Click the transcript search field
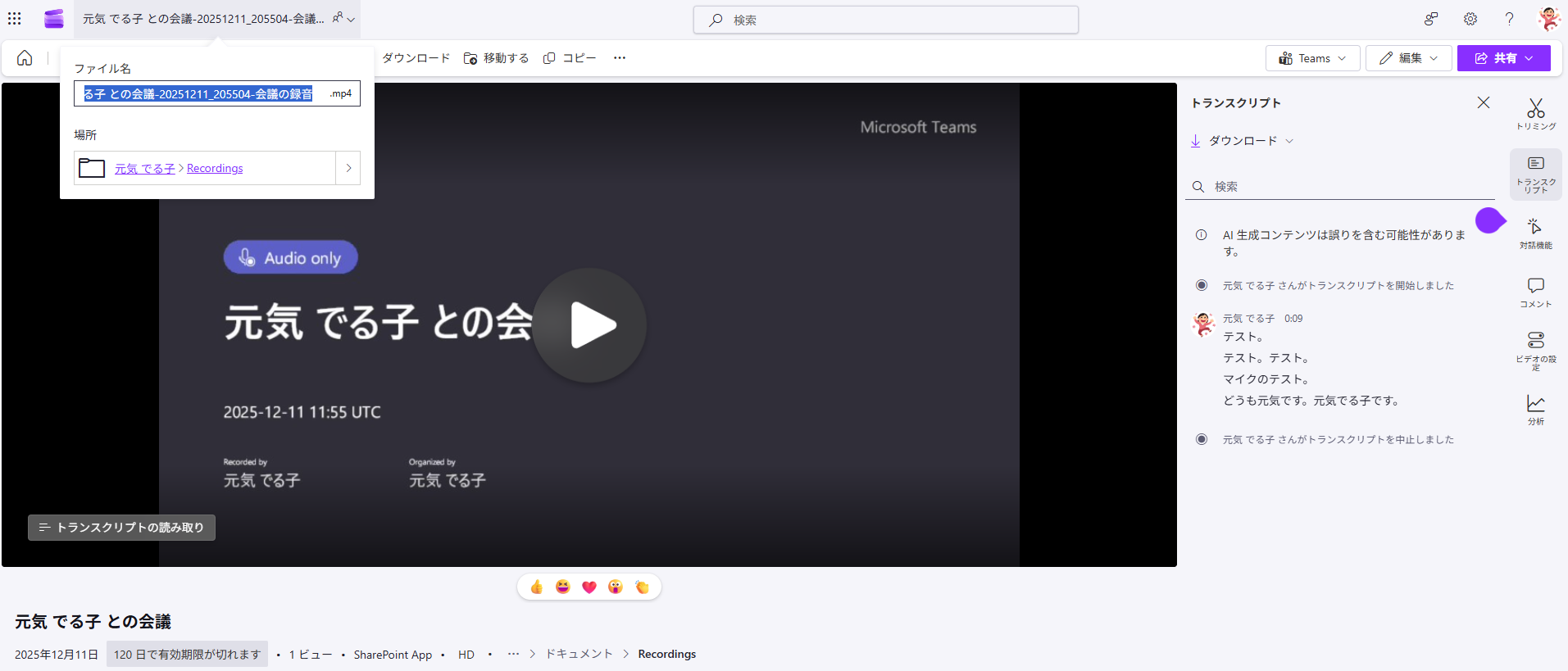Image resolution: width=1568 pixels, height=671 pixels. click(1344, 187)
